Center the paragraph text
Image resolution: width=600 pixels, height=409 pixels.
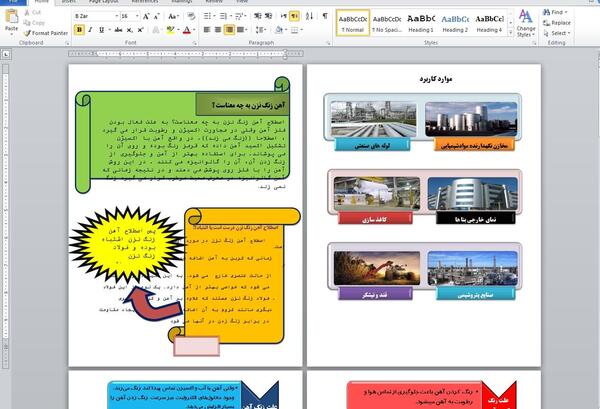click(x=218, y=30)
